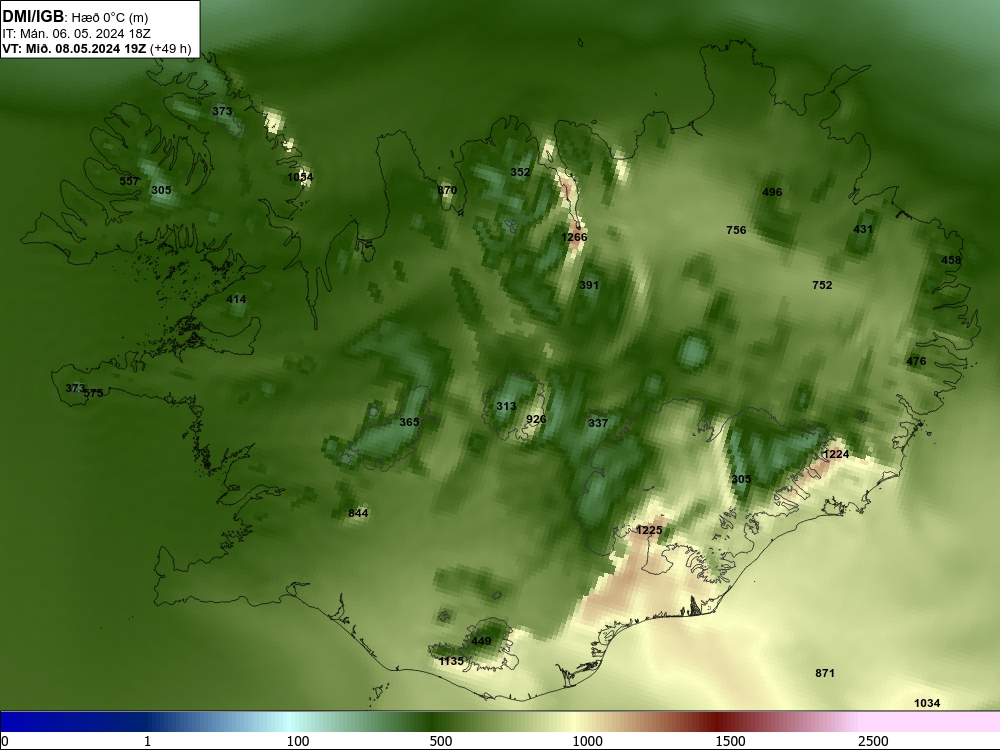
Task: Click the map value 575
Action: click(x=94, y=393)
